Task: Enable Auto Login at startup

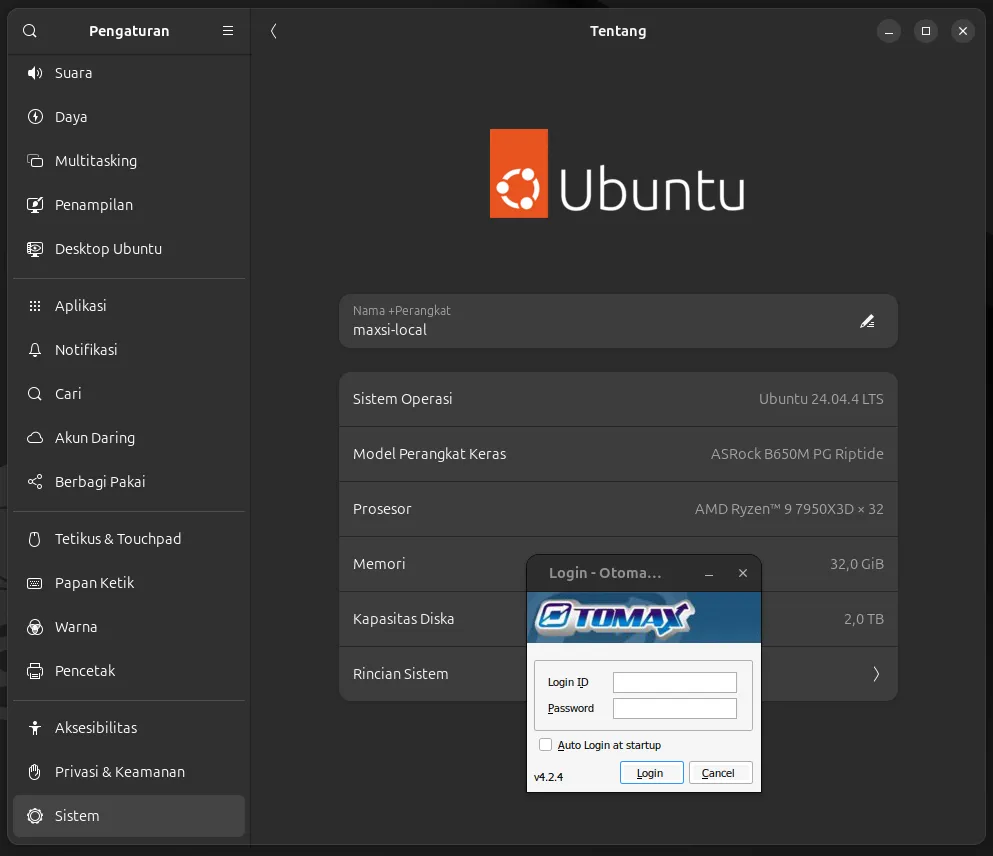Action: [x=546, y=745]
